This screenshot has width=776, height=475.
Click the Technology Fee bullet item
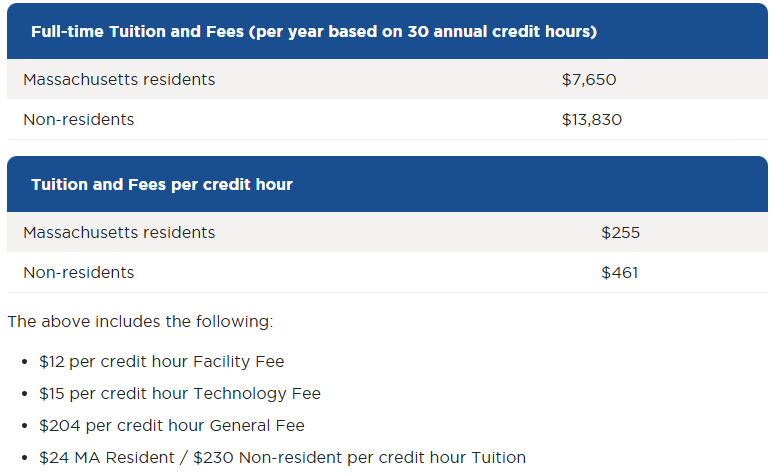(x=180, y=394)
